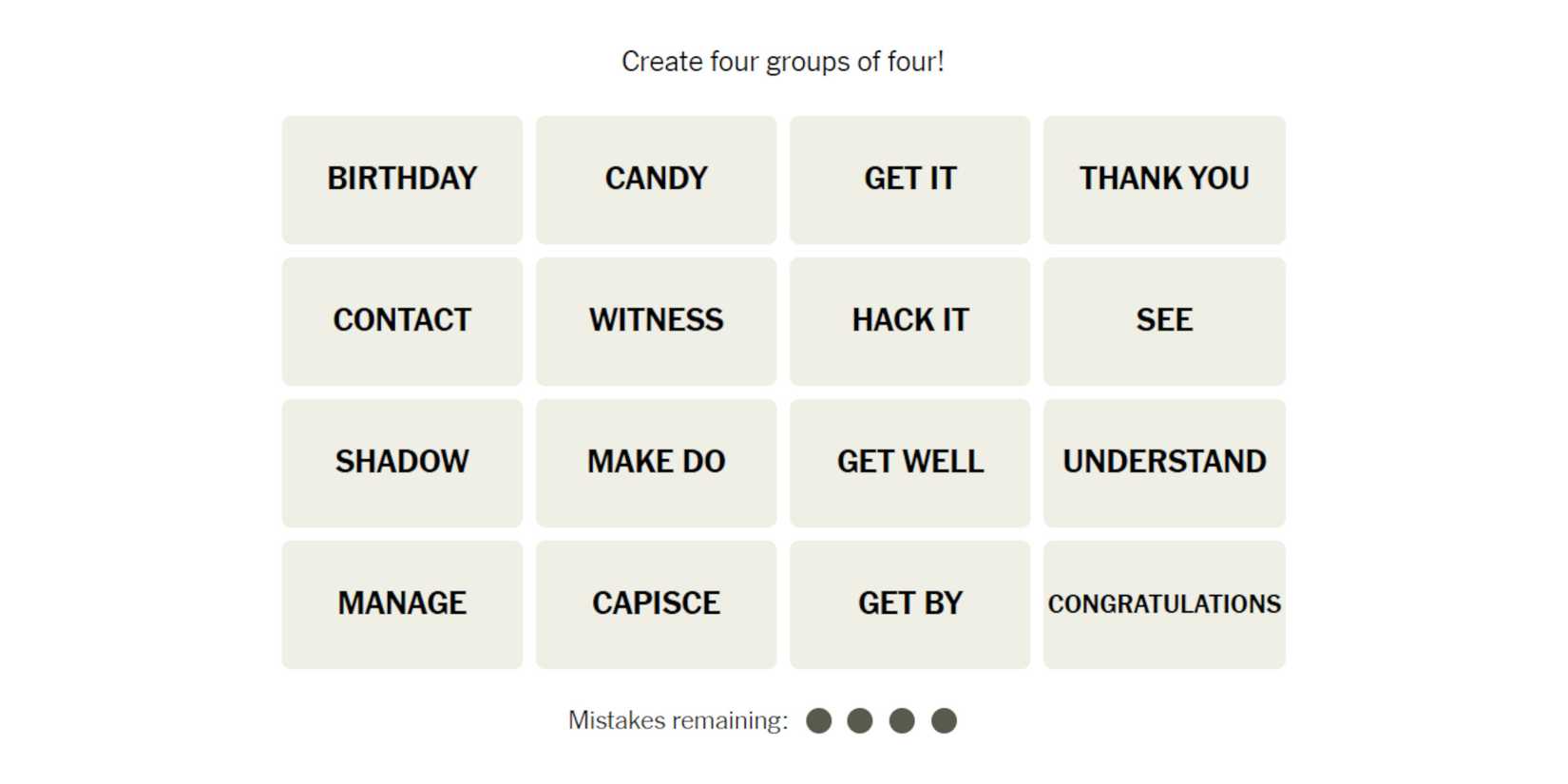
Task: Click the 'Create four groups of four!' heading
Action: [x=782, y=62]
